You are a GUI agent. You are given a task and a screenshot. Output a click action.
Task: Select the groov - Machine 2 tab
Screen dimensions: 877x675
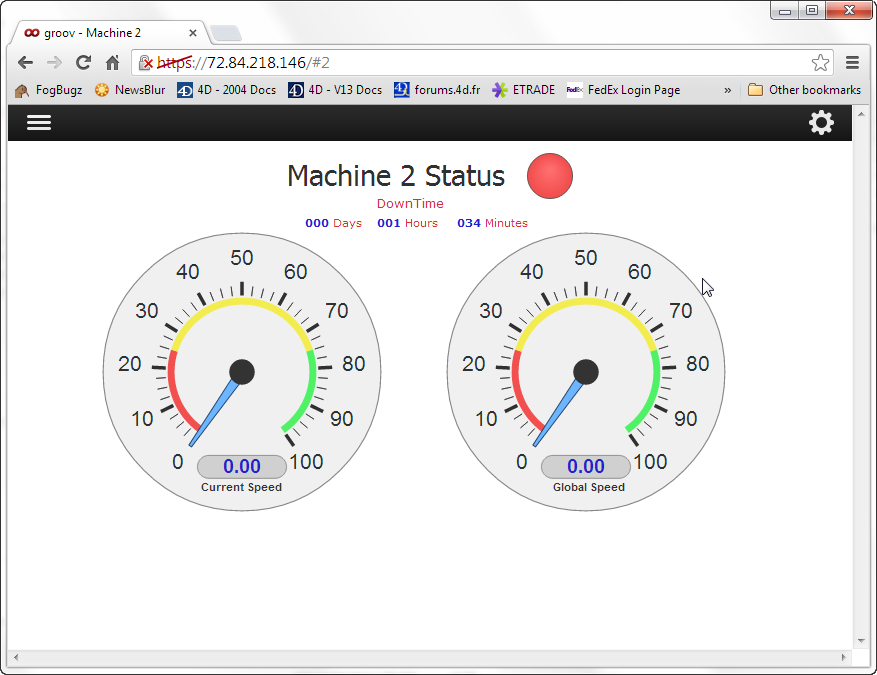109,33
